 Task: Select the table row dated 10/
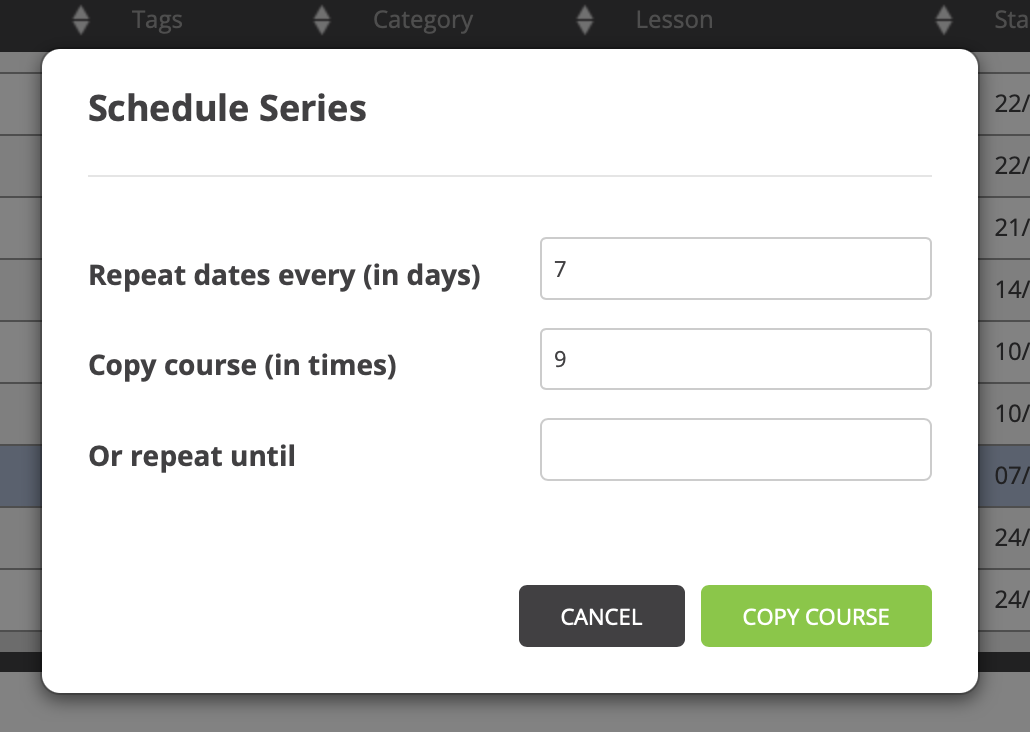(1010, 351)
